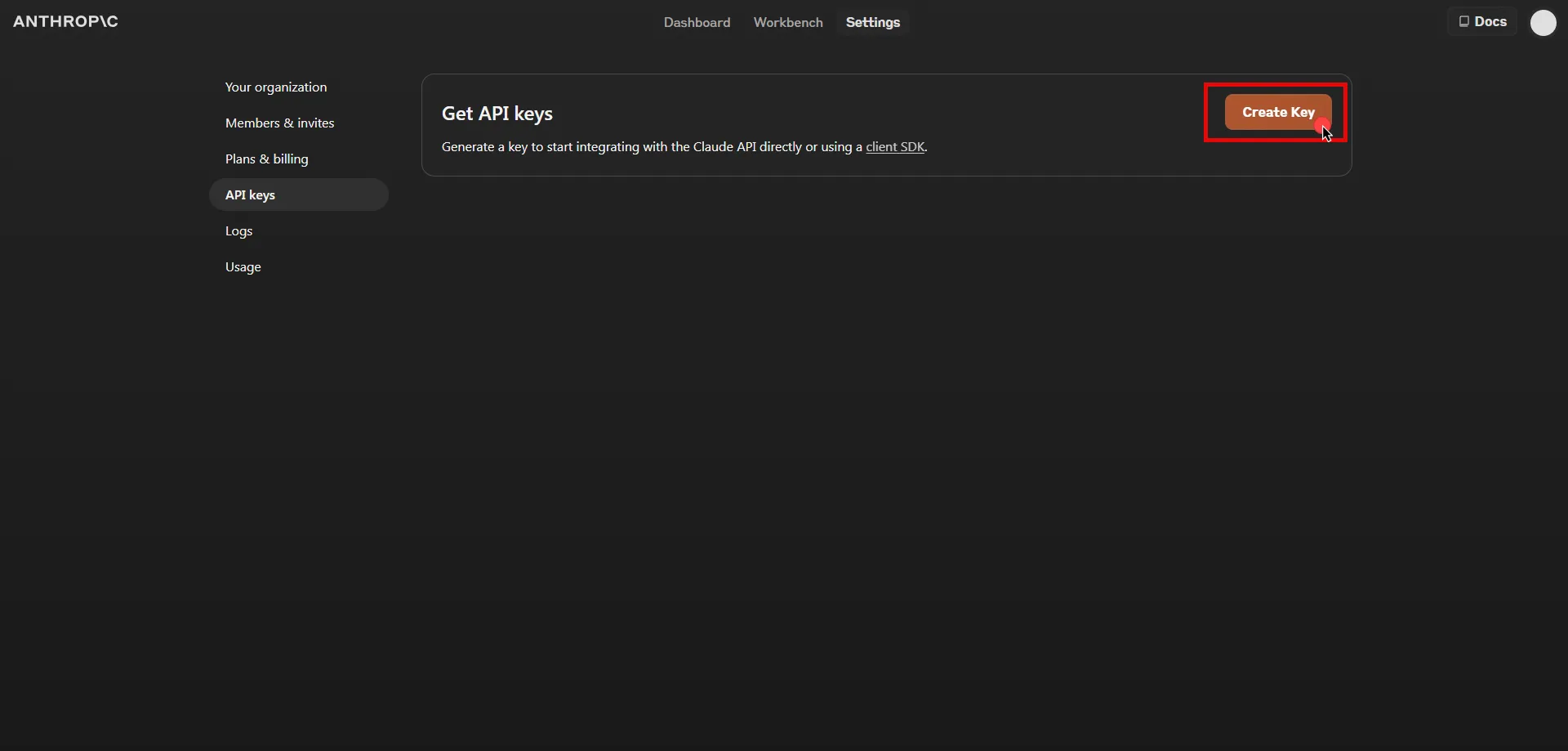Image resolution: width=1568 pixels, height=751 pixels.
Task: Select the Settings tab
Action: pyautogui.click(x=872, y=22)
